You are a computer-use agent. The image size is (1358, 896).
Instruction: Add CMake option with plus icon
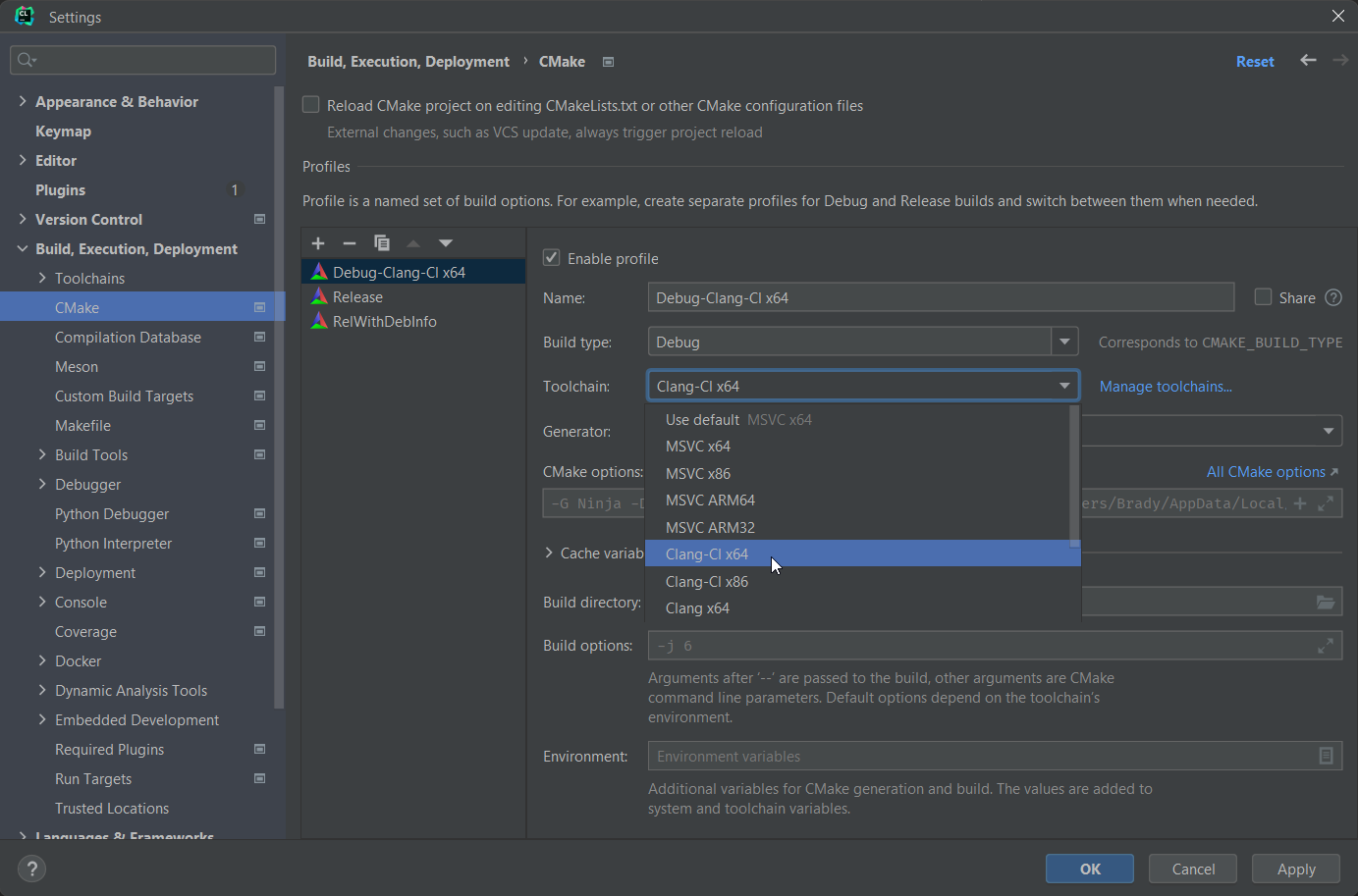pyautogui.click(x=1300, y=503)
